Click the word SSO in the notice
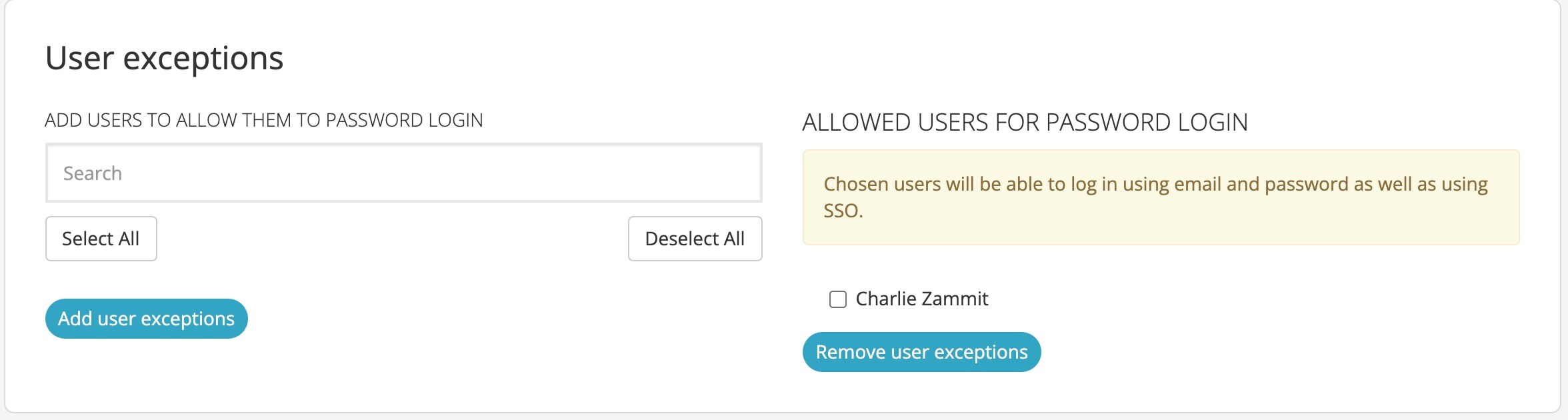 pyautogui.click(x=841, y=211)
